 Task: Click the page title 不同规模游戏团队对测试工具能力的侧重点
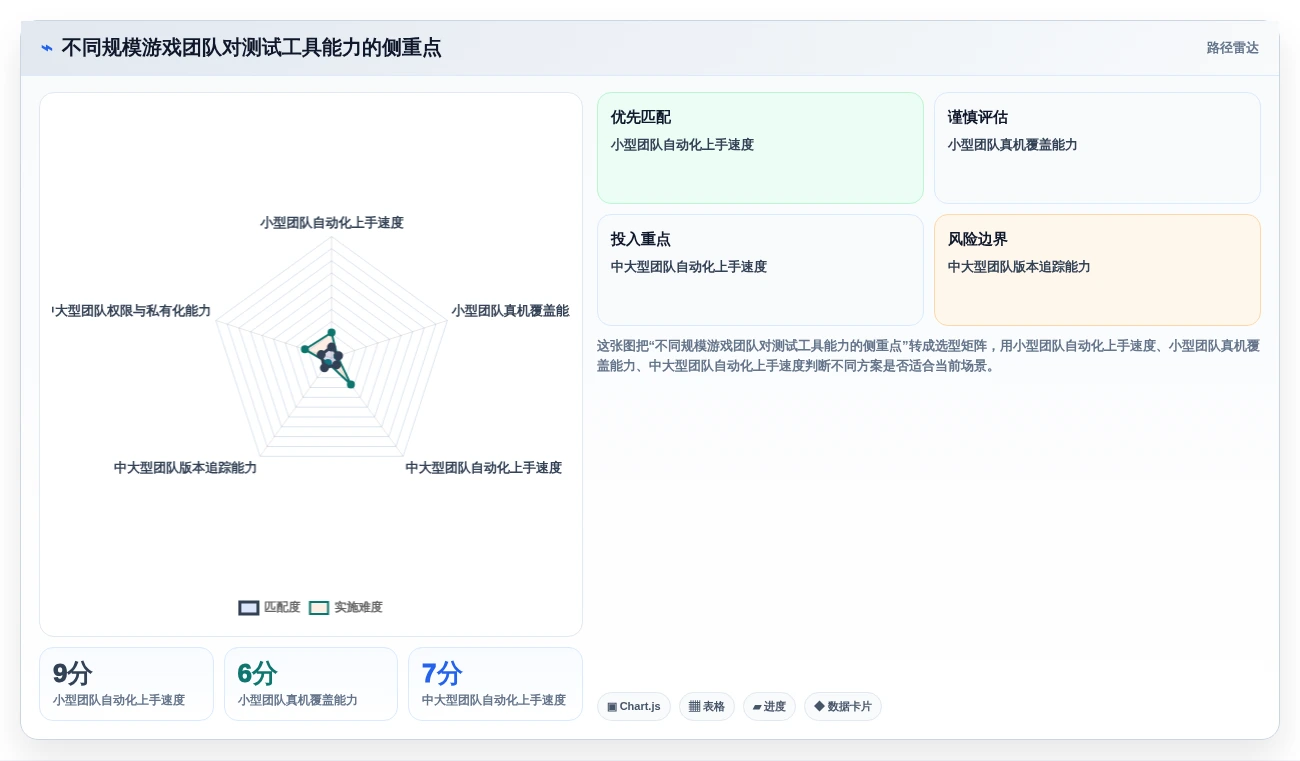coord(251,48)
